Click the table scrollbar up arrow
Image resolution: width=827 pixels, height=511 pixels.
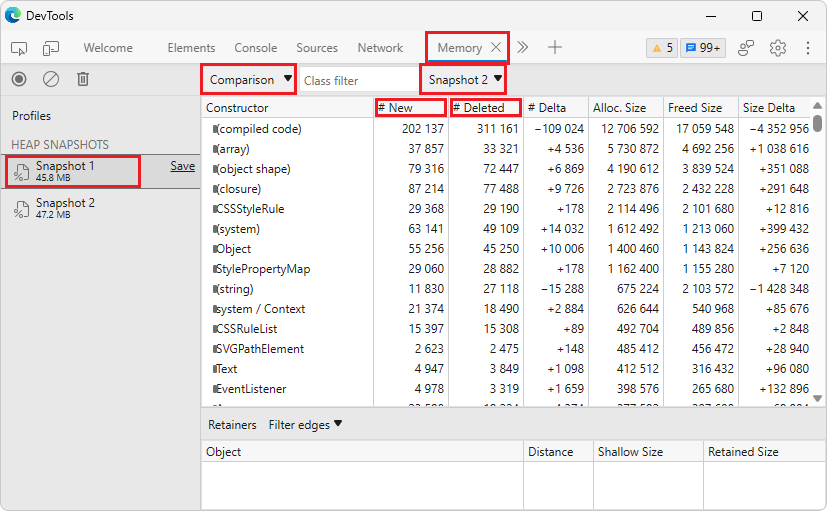coord(818,105)
